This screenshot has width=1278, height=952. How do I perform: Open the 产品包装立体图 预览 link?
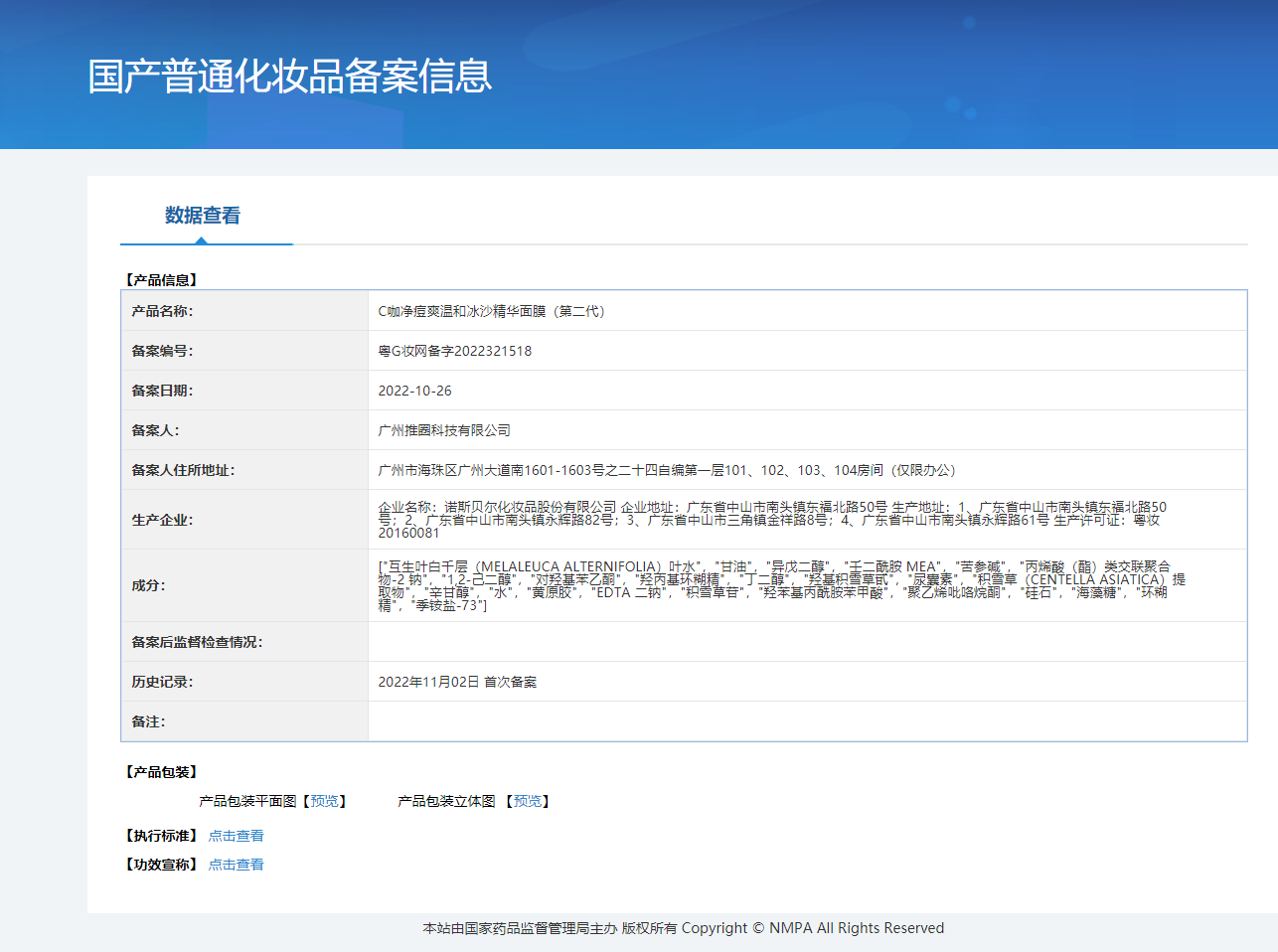pyautogui.click(x=528, y=801)
